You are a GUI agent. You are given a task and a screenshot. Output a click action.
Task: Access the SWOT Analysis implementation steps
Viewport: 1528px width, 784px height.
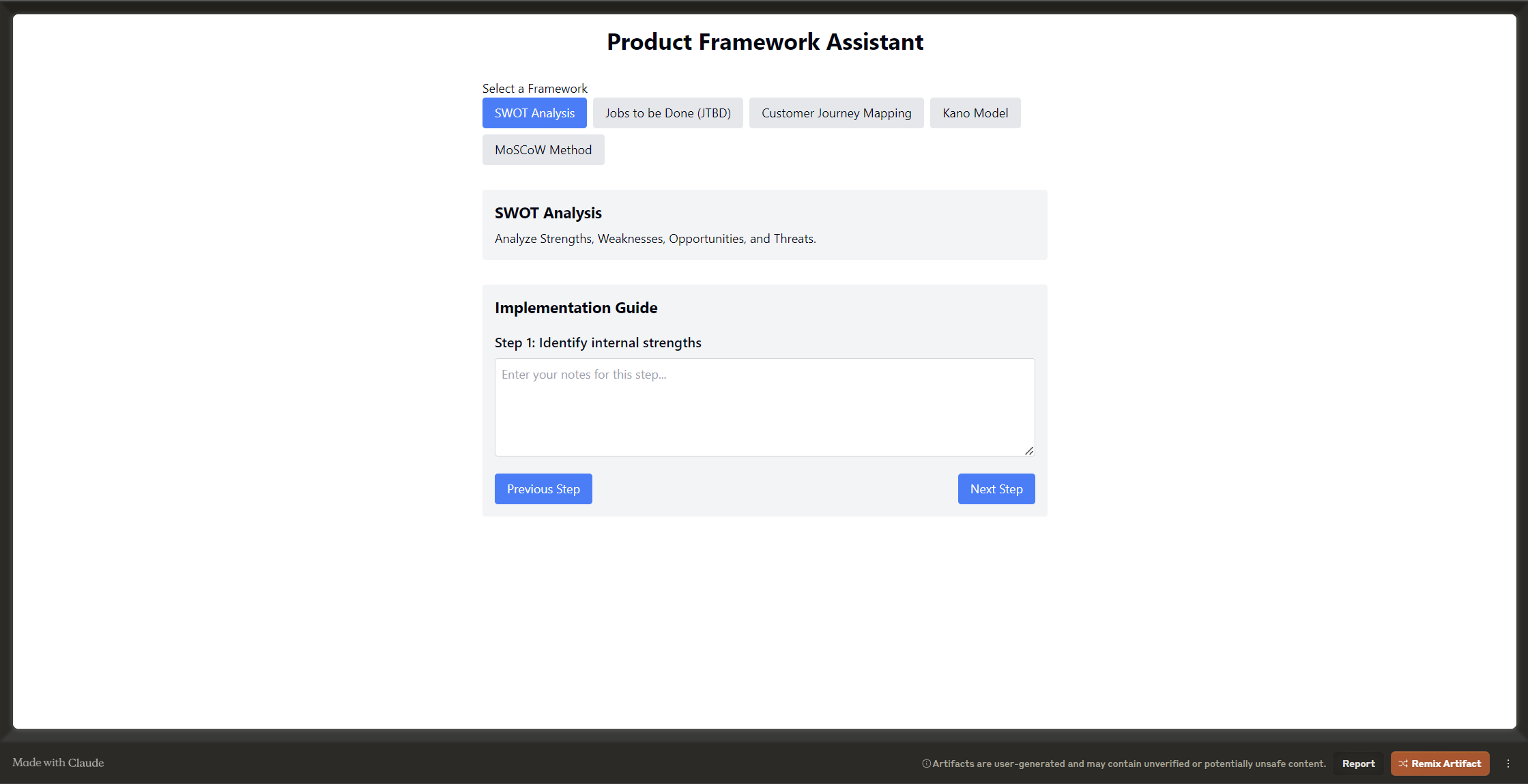point(534,112)
